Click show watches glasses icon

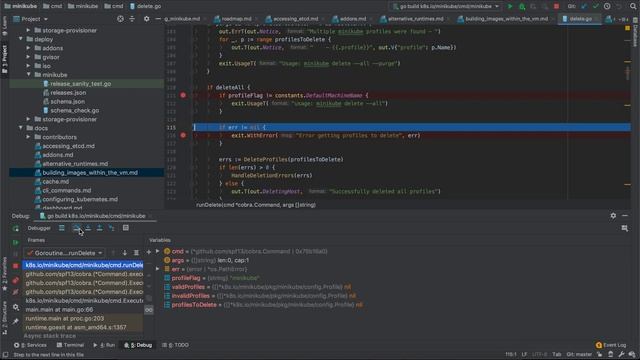(149, 310)
